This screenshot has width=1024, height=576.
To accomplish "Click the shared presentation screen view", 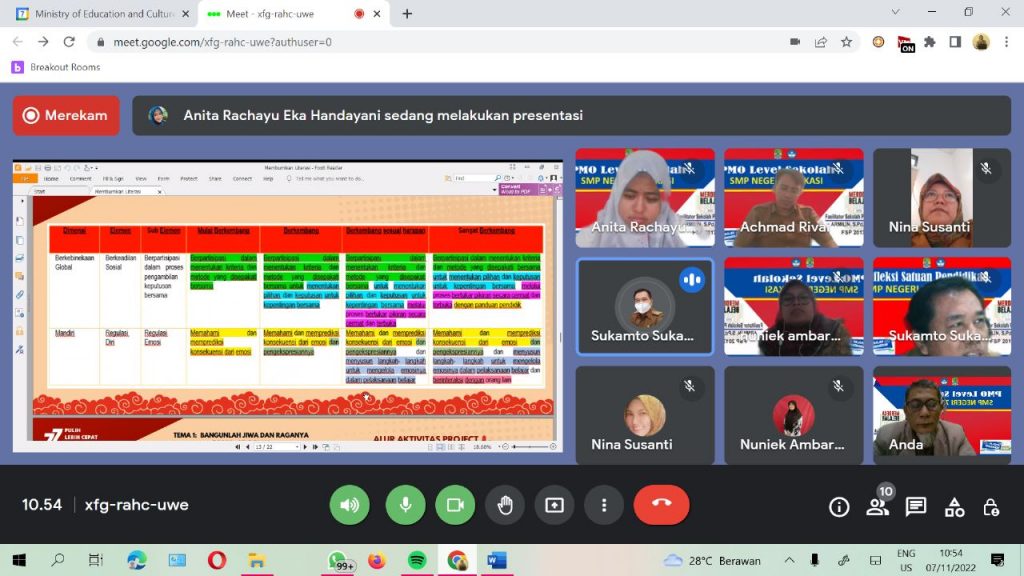I will coord(288,306).
